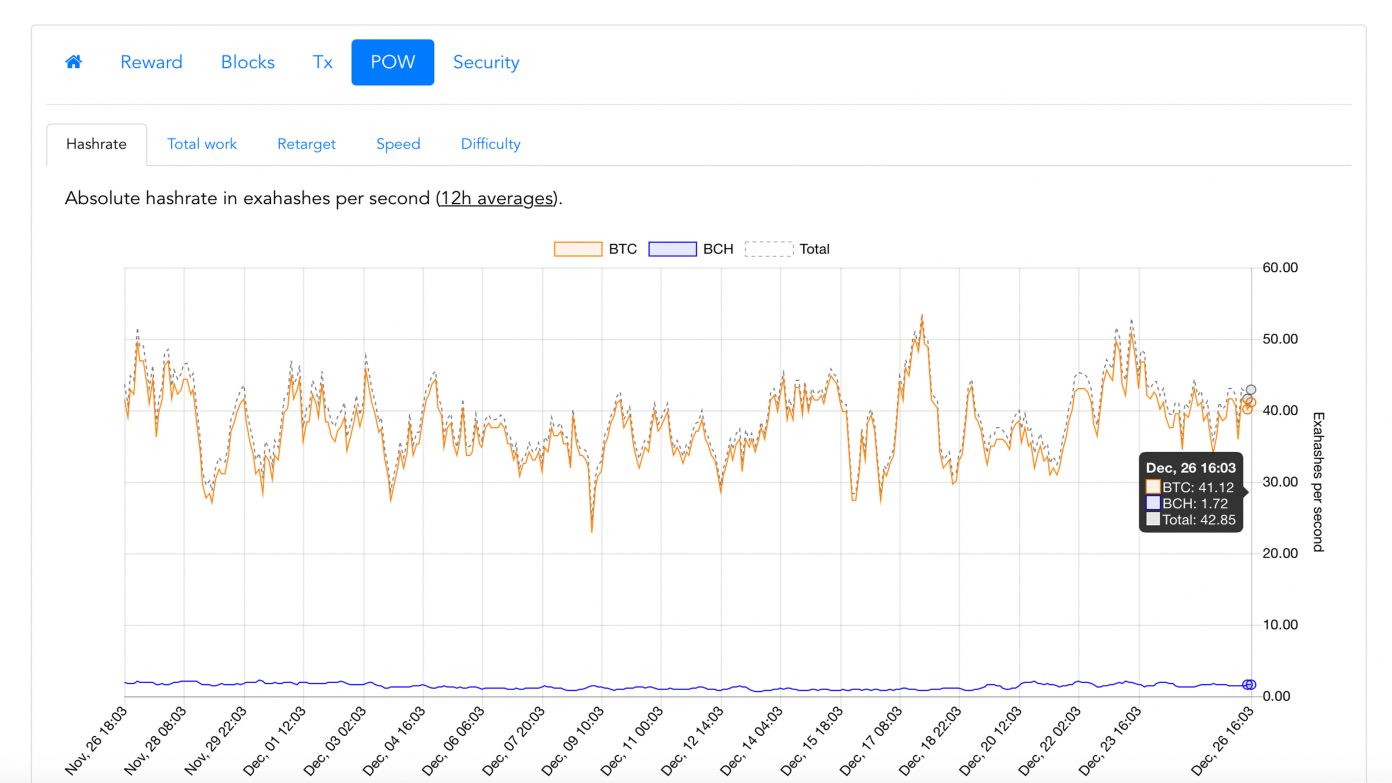Open the Reward section

(151, 62)
